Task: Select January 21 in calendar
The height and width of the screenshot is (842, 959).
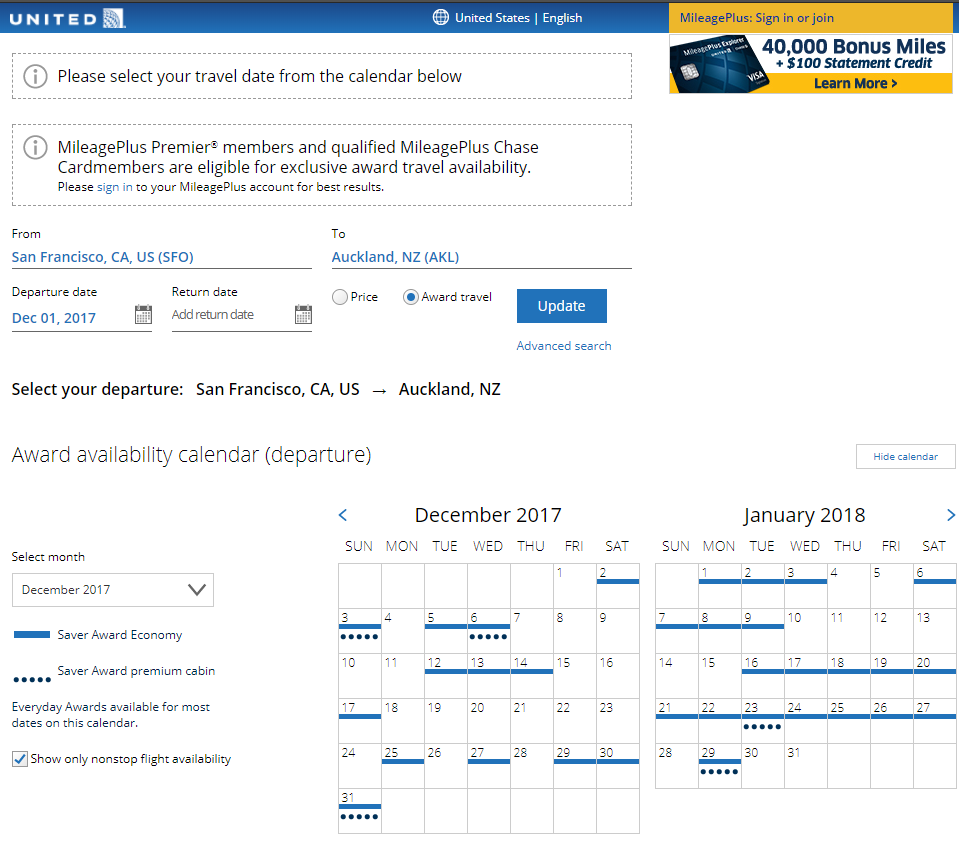Action: coord(677,720)
